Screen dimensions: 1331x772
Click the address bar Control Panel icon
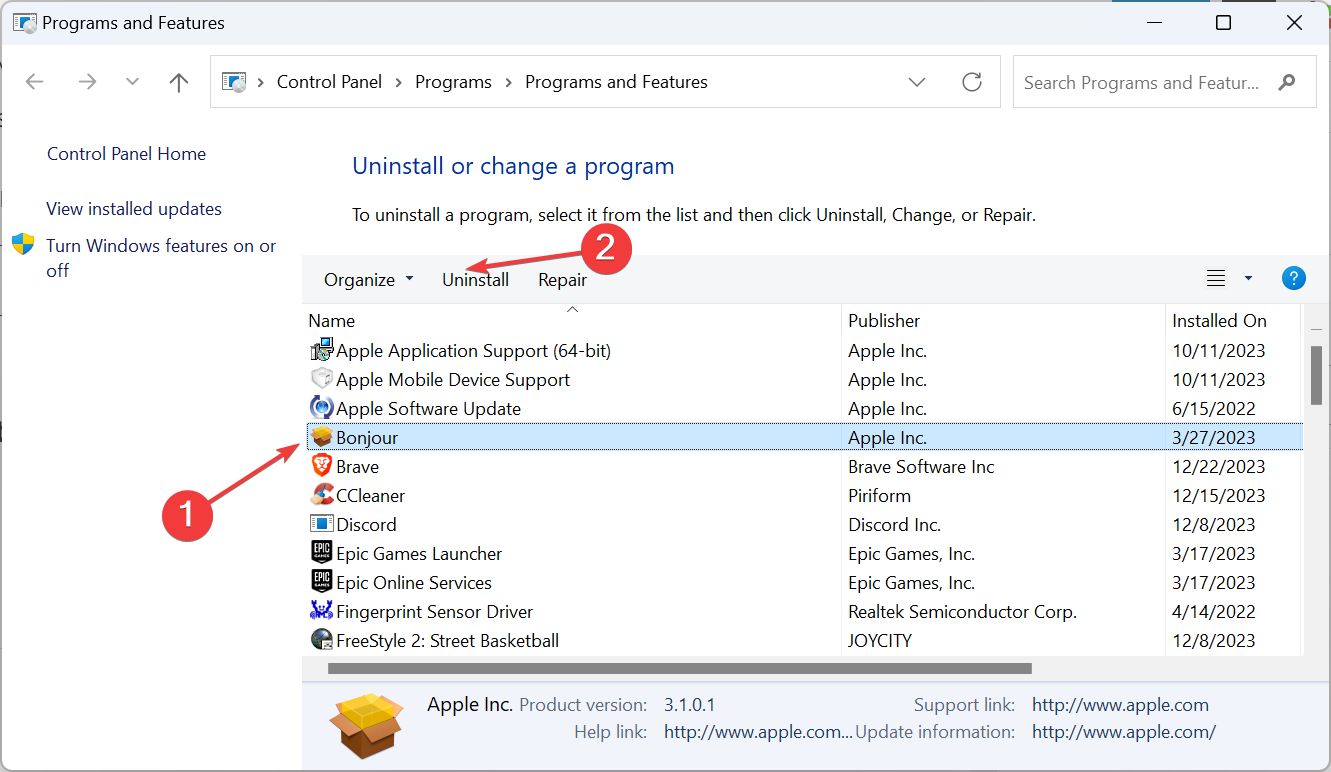pyautogui.click(x=234, y=82)
